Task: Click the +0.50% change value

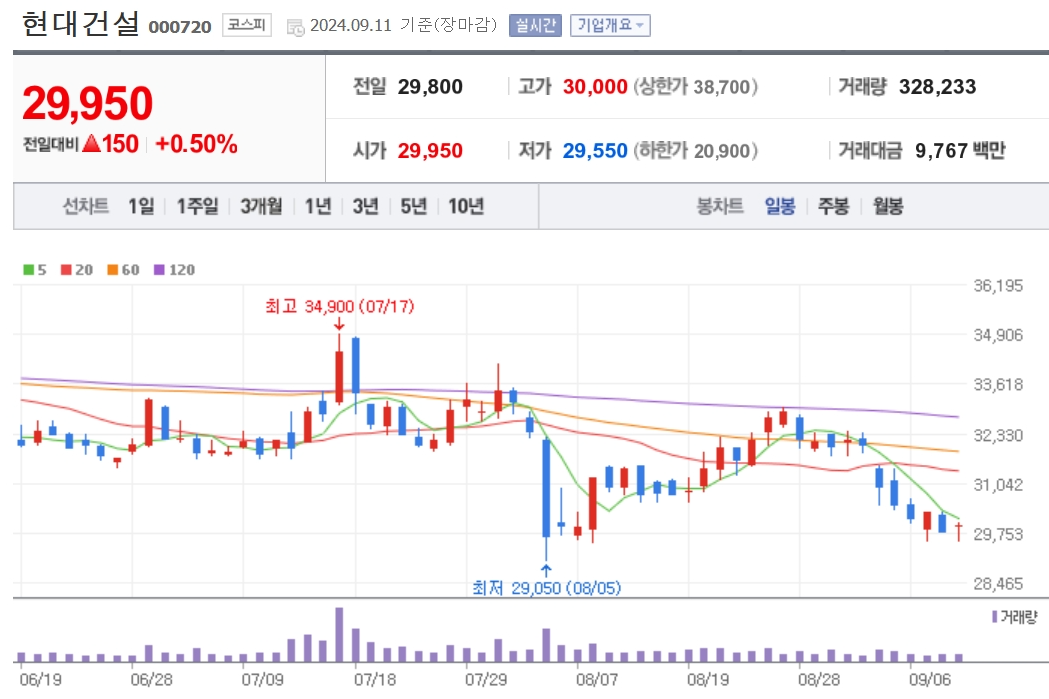Action: point(196,144)
